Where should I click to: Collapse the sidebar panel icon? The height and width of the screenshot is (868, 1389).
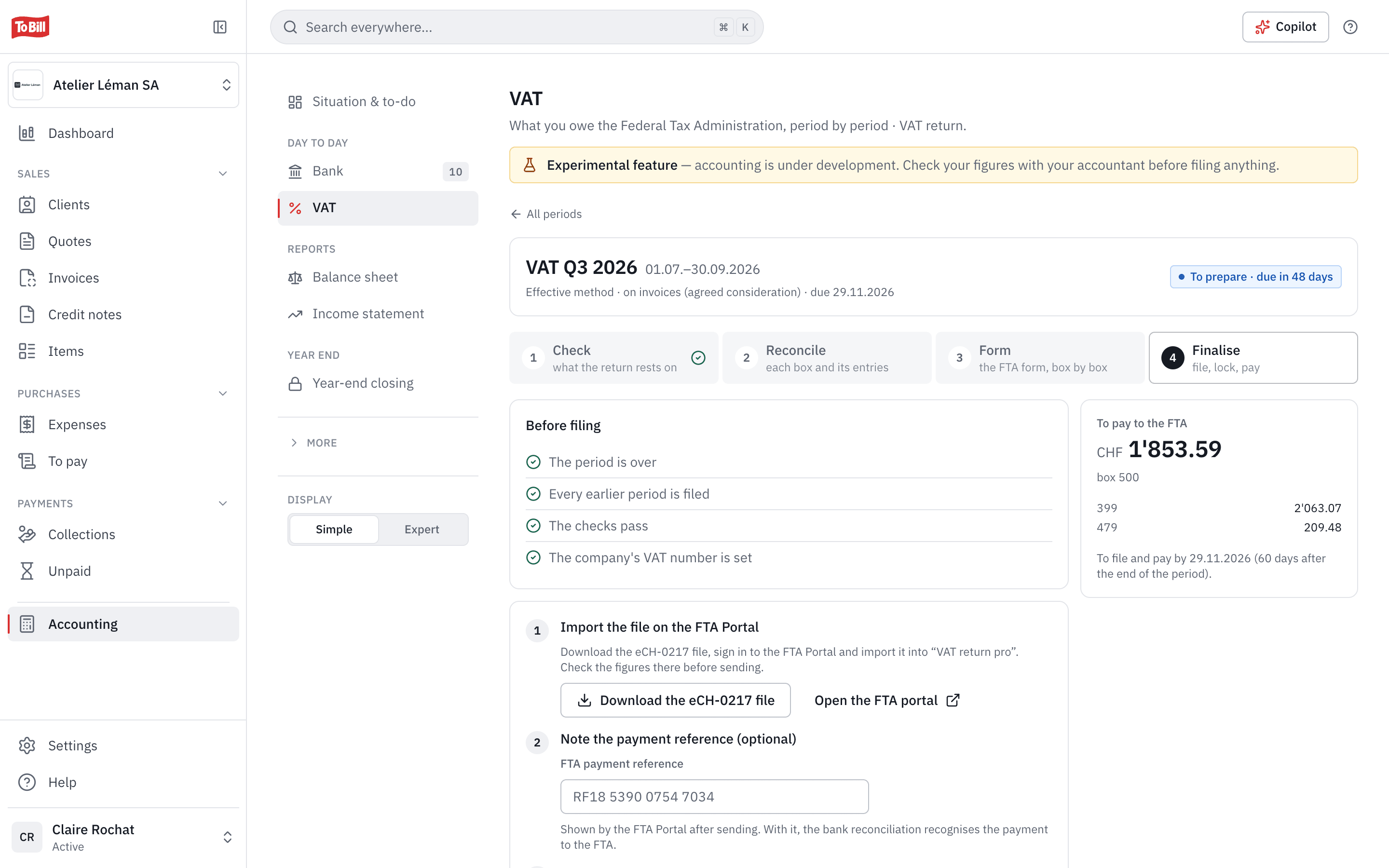(220, 27)
